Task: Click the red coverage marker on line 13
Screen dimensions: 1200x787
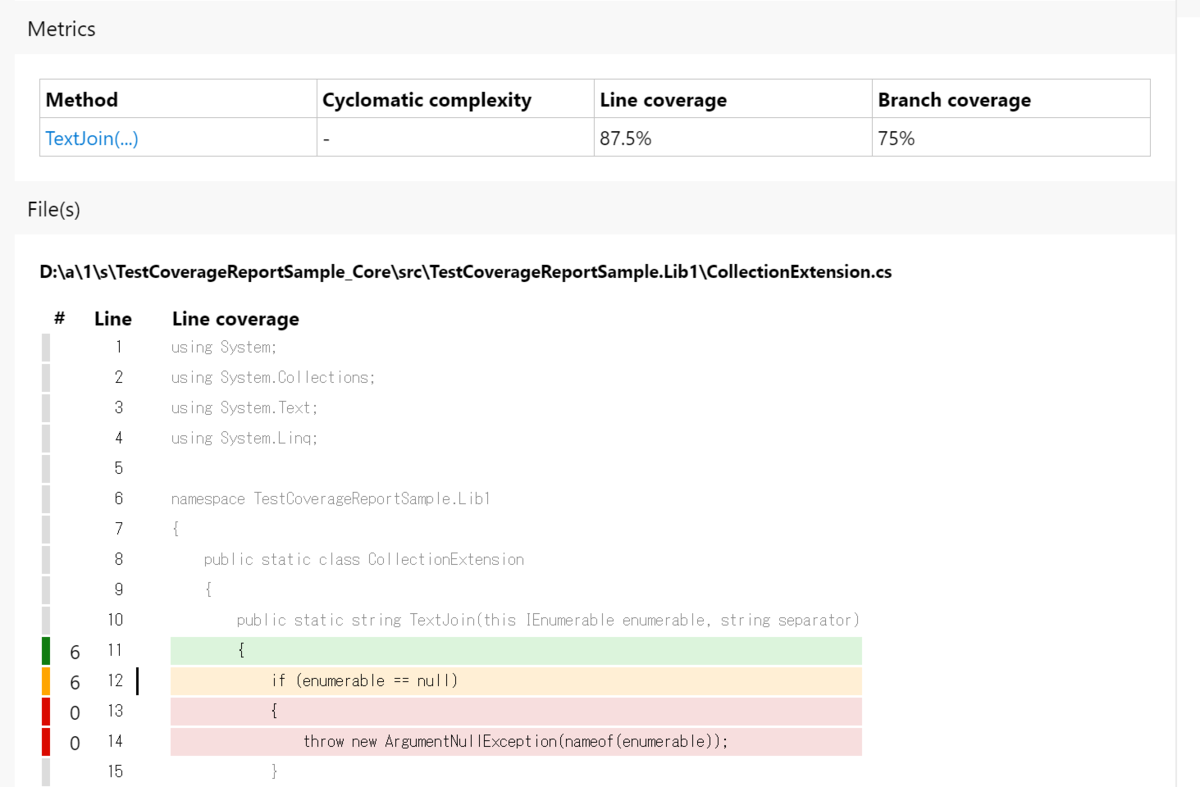Action: 46,711
